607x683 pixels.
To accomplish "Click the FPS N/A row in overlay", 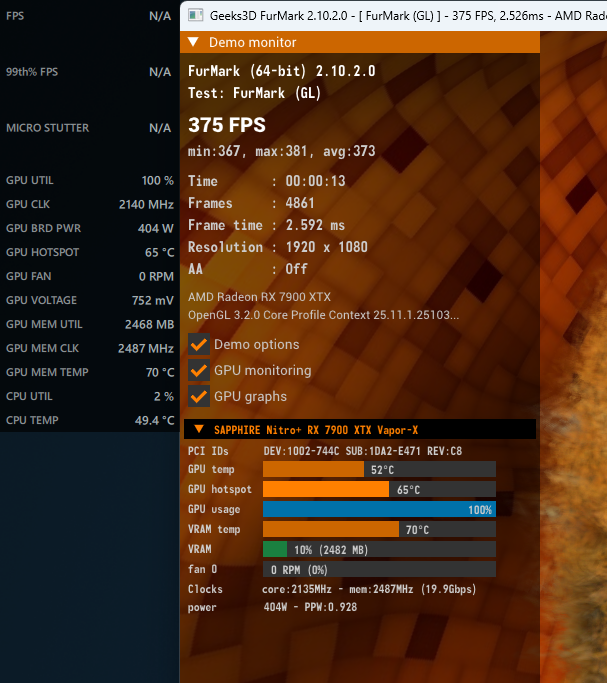I will pyautogui.click(x=88, y=16).
